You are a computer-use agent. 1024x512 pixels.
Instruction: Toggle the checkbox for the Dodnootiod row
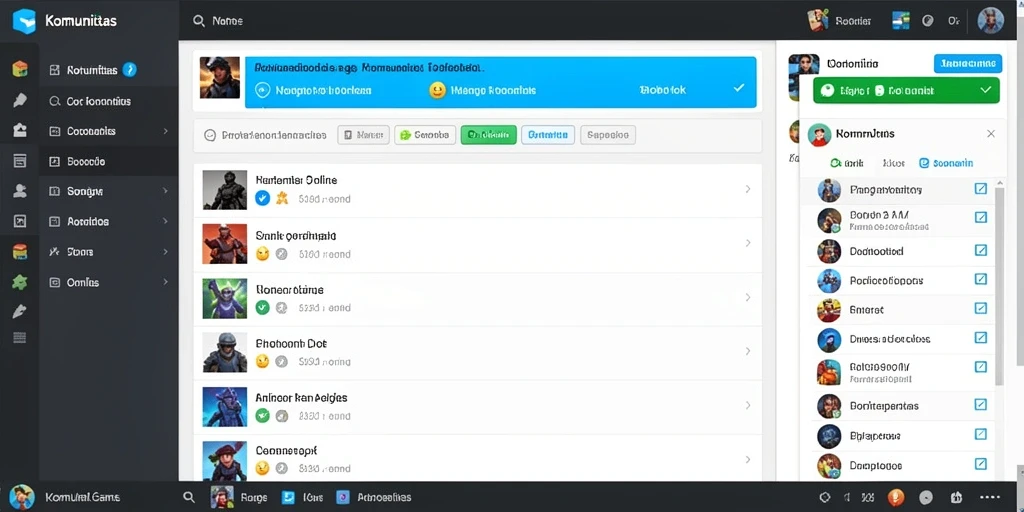[980, 250]
